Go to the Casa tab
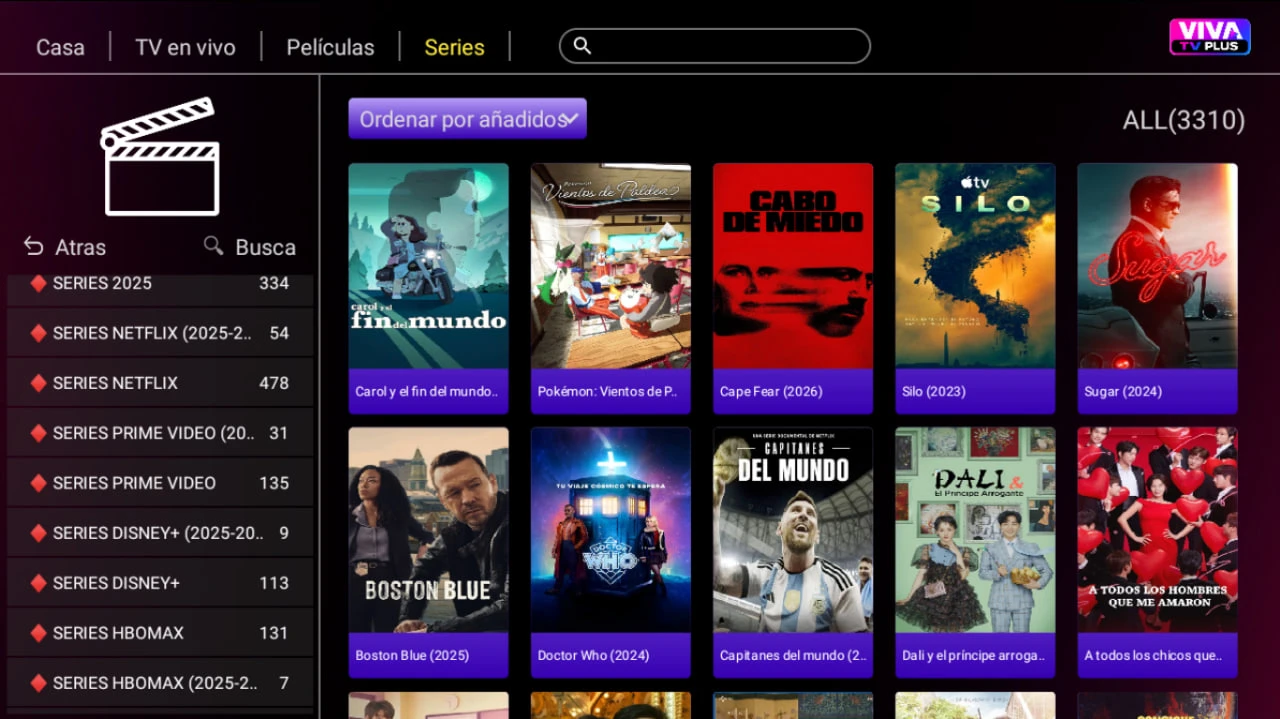 pos(60,47)
